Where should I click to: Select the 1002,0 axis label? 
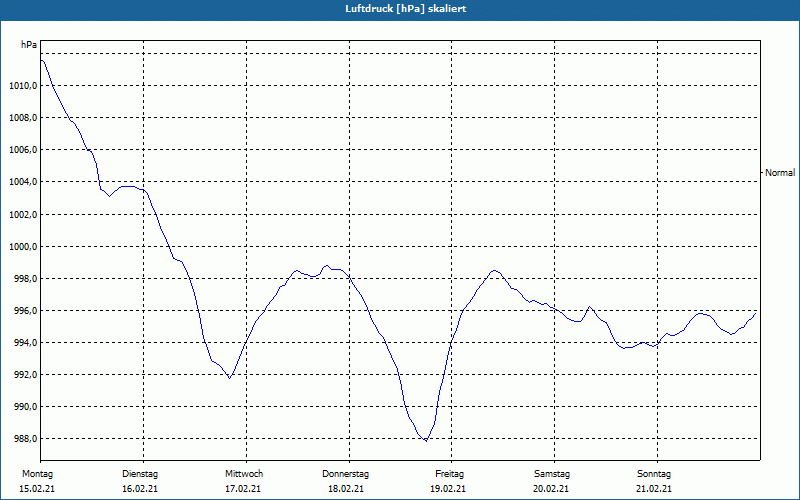point(23,214)
